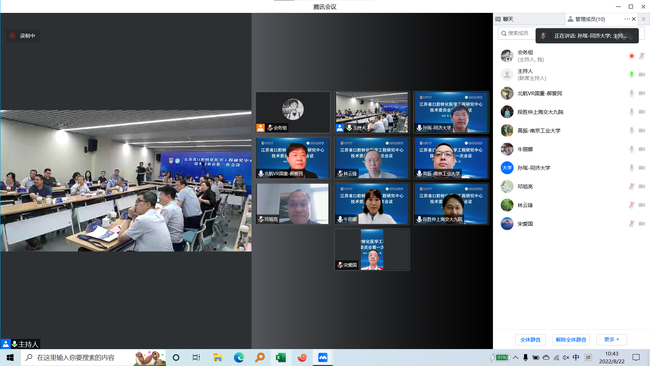
Task: Toggle microphone for 北航VR国重 participant in member list
Action: point(631,93)
